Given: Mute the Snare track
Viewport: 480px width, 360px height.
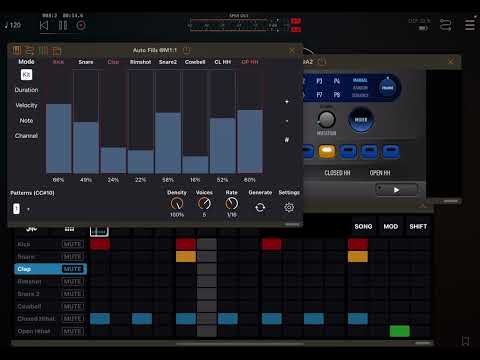Looking at the screenshot, I should point(73,257).
